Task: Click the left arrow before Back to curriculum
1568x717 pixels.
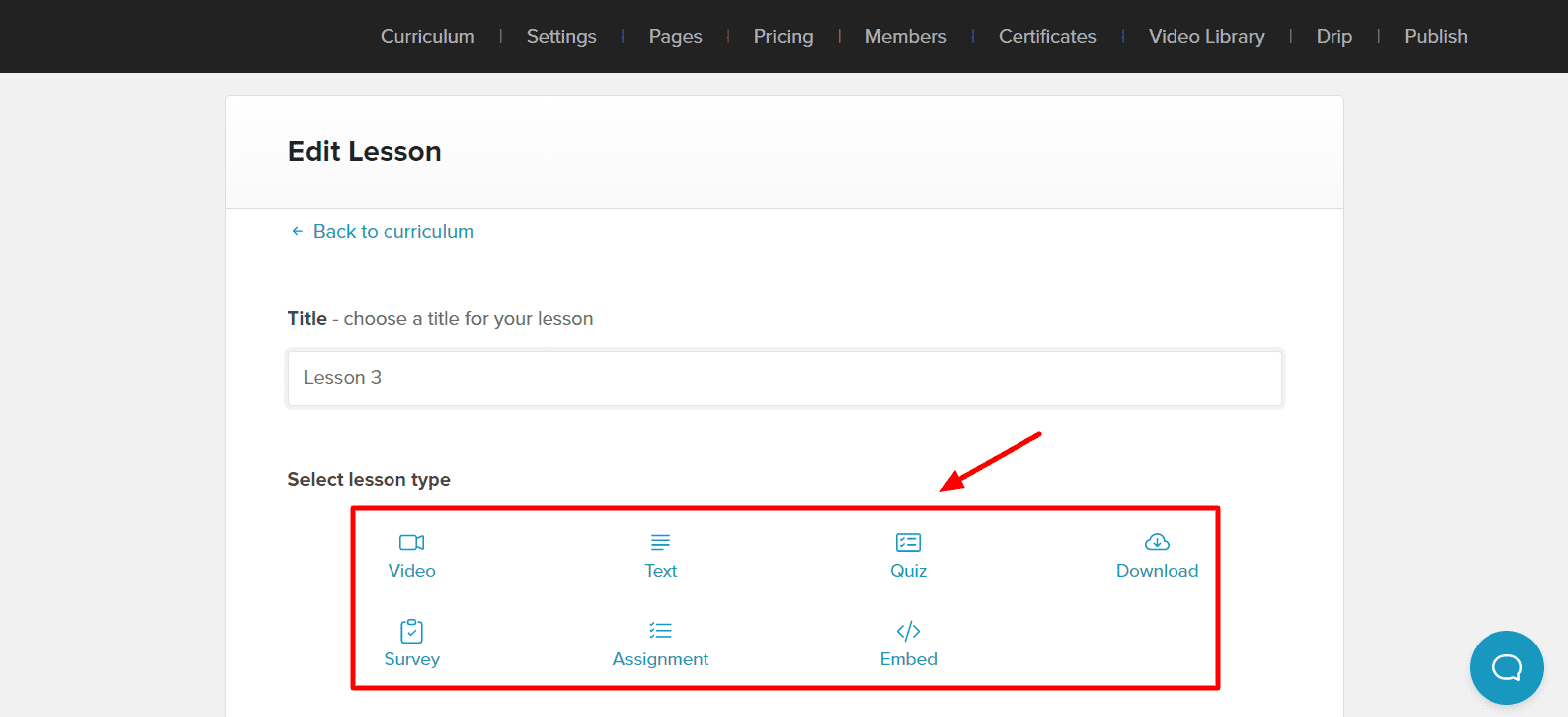Action: (297, 231)
